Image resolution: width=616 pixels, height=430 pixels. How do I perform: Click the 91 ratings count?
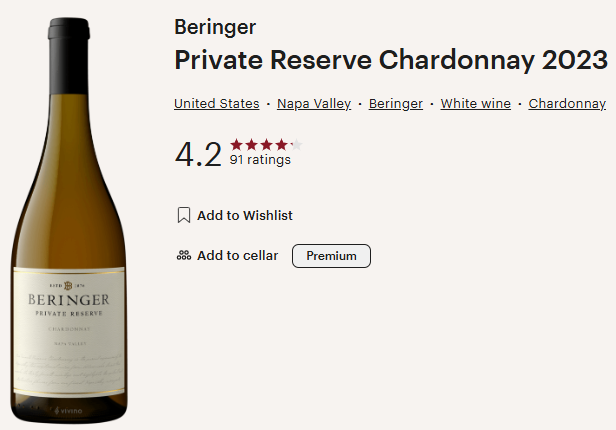[260, 160]
